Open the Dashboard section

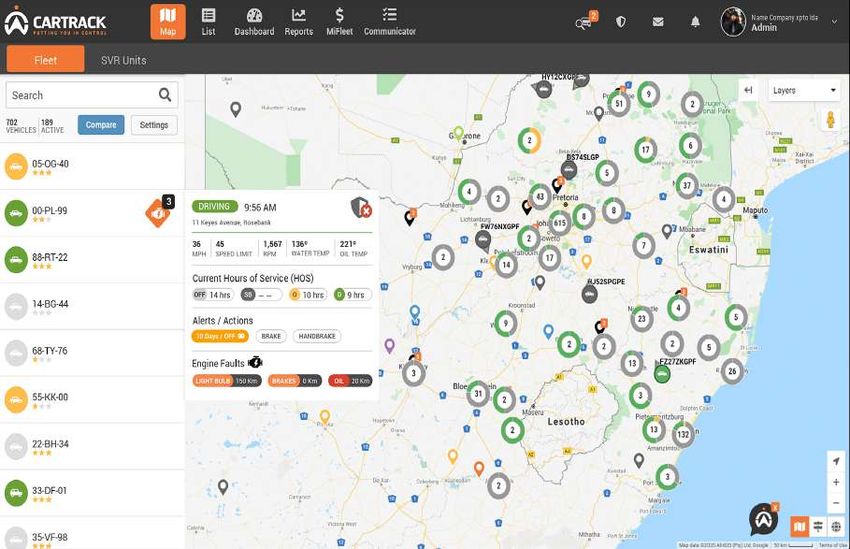coord(254,22)
